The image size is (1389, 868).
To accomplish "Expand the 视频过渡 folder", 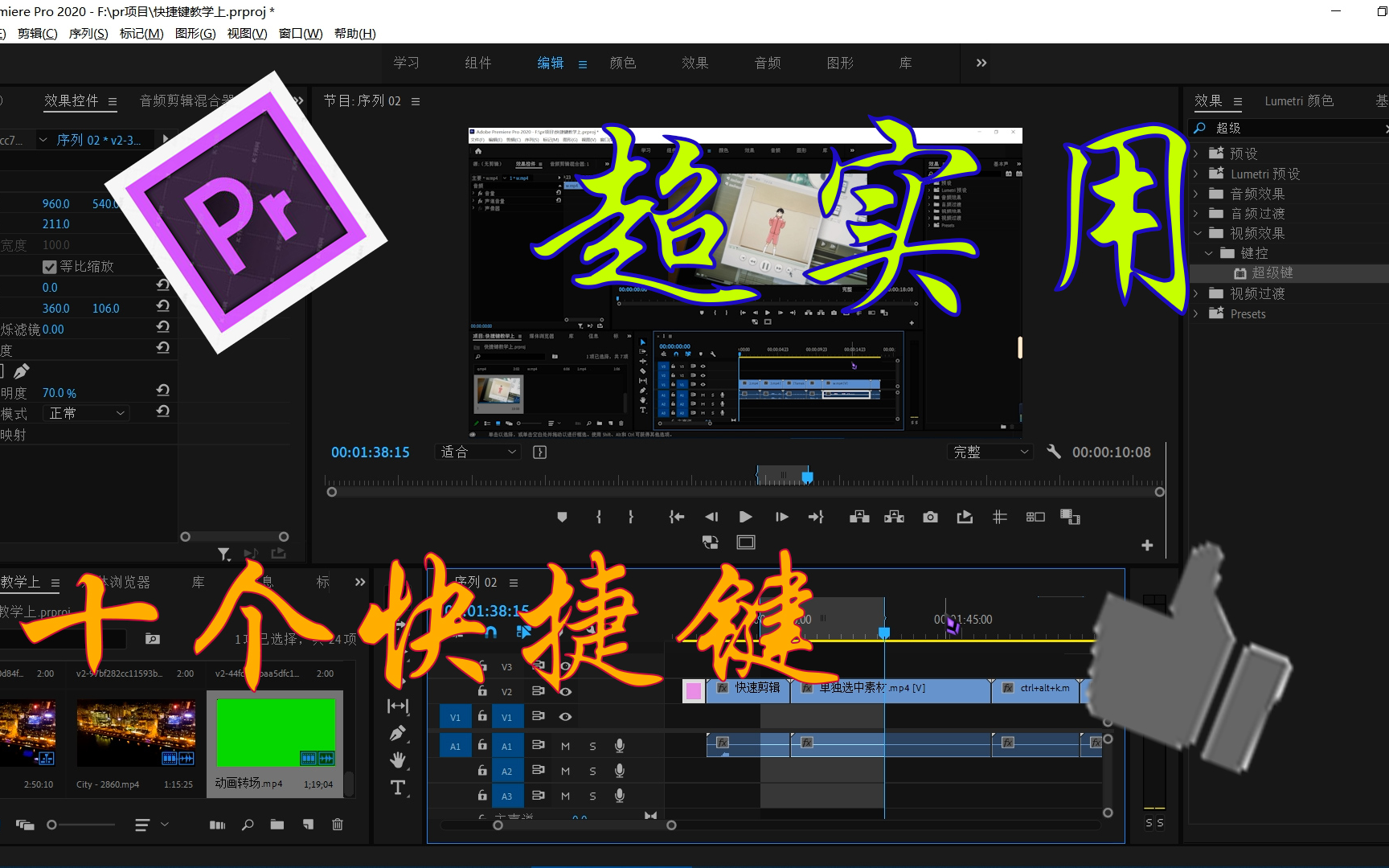I will [1196, 293].
